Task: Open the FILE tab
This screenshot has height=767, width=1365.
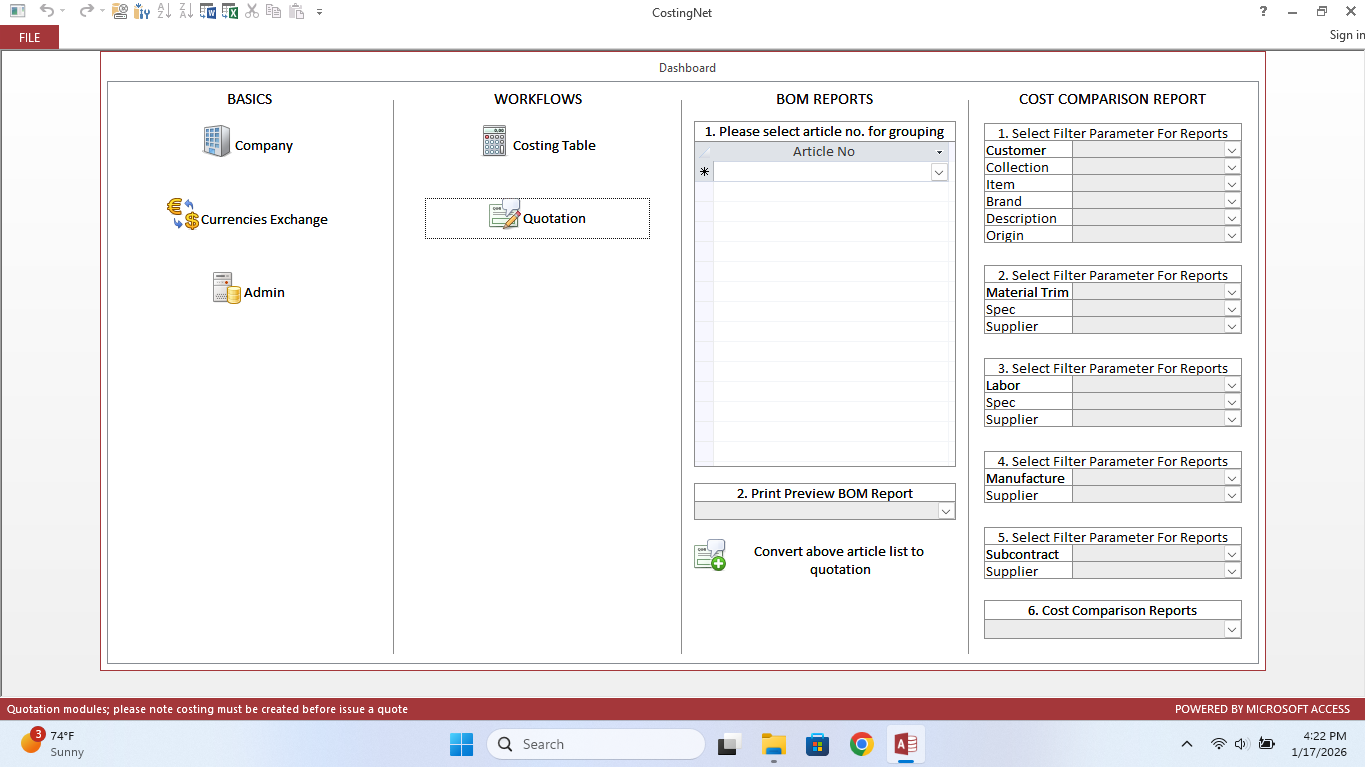Action: (30, 37)
